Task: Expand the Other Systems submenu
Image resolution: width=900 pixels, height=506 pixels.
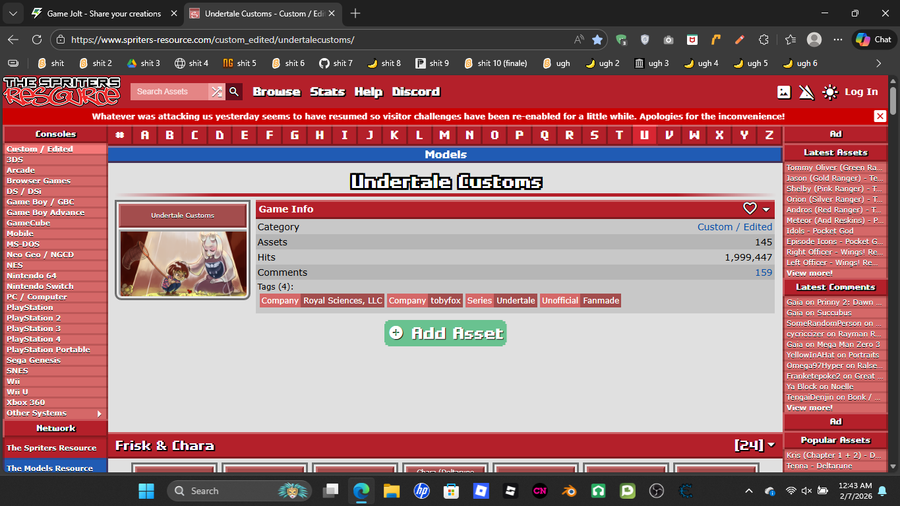Action: [99, 413]
